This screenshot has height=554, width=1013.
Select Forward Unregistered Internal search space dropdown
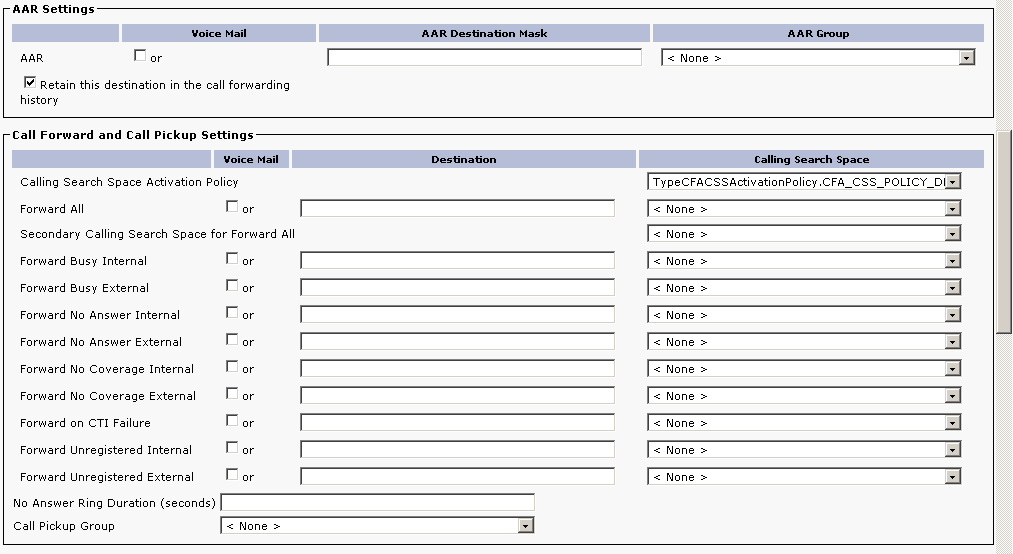[x=804, y=450]
